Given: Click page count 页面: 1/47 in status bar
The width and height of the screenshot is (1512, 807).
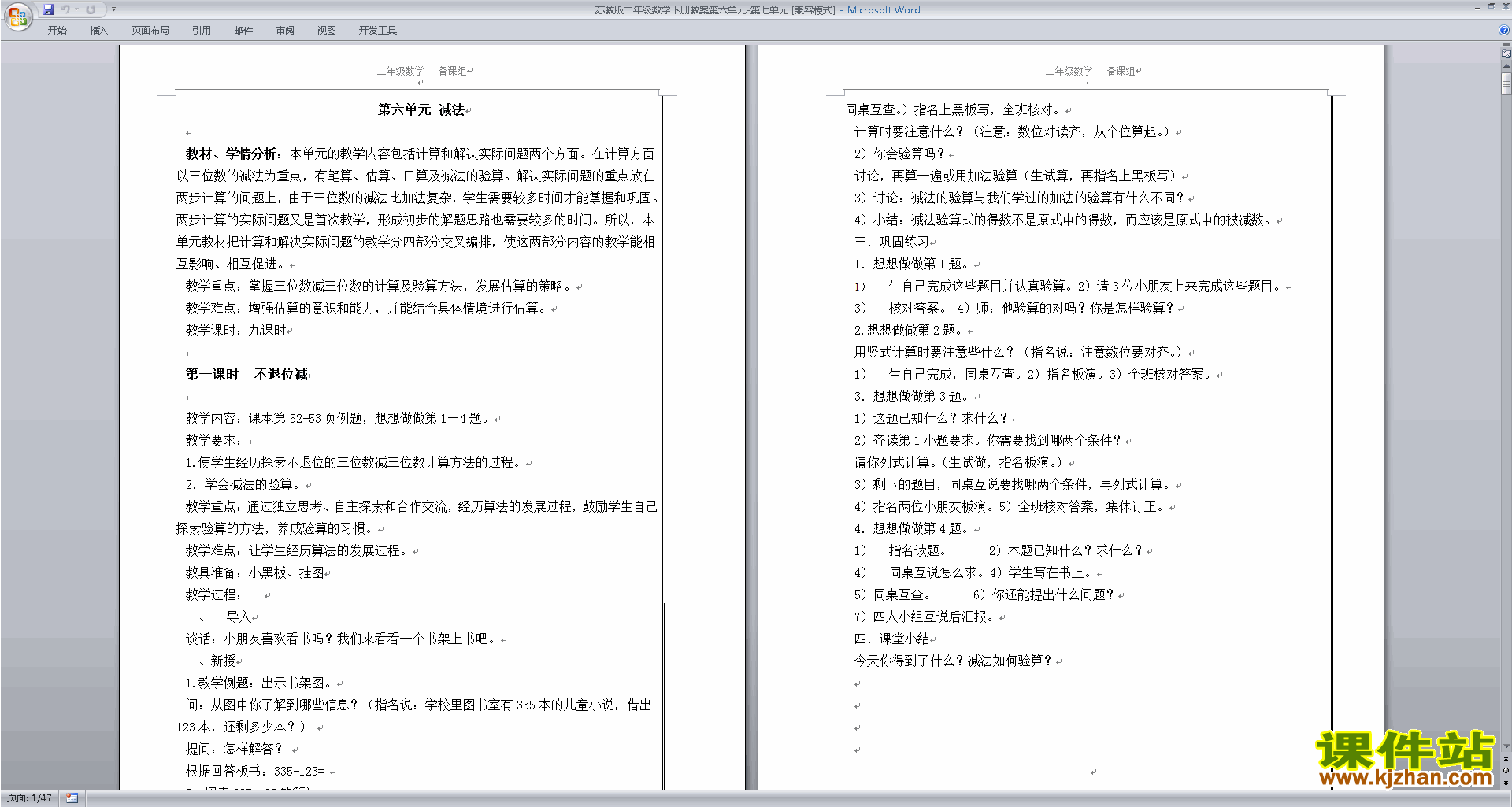Looking at the screenshot, I should point(30,798).
